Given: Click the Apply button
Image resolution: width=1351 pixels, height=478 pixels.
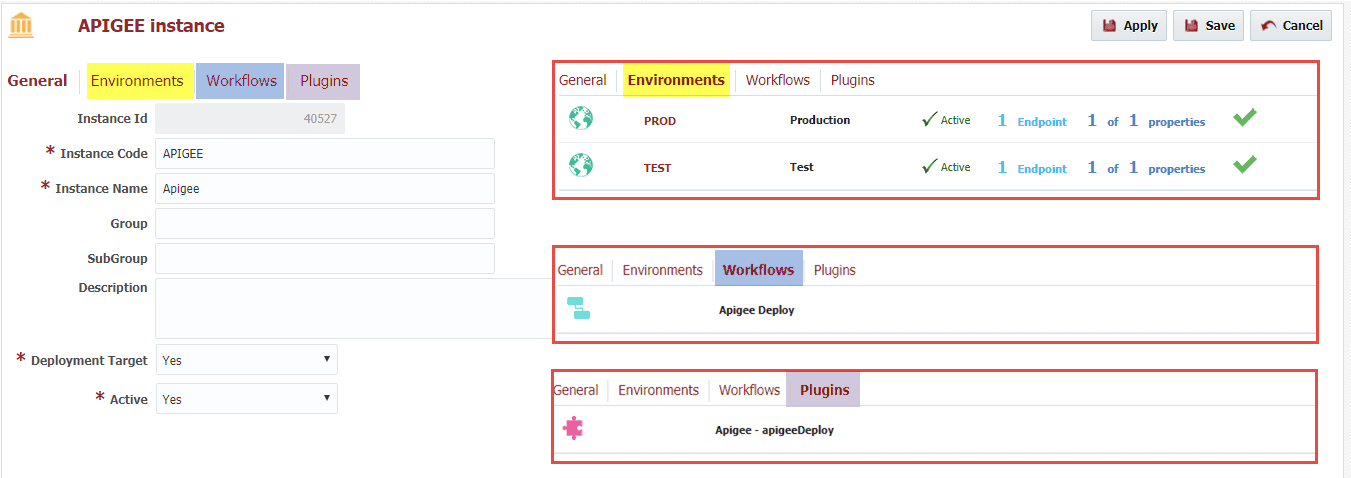Looking at the screenshot, I should point(1129,26).
